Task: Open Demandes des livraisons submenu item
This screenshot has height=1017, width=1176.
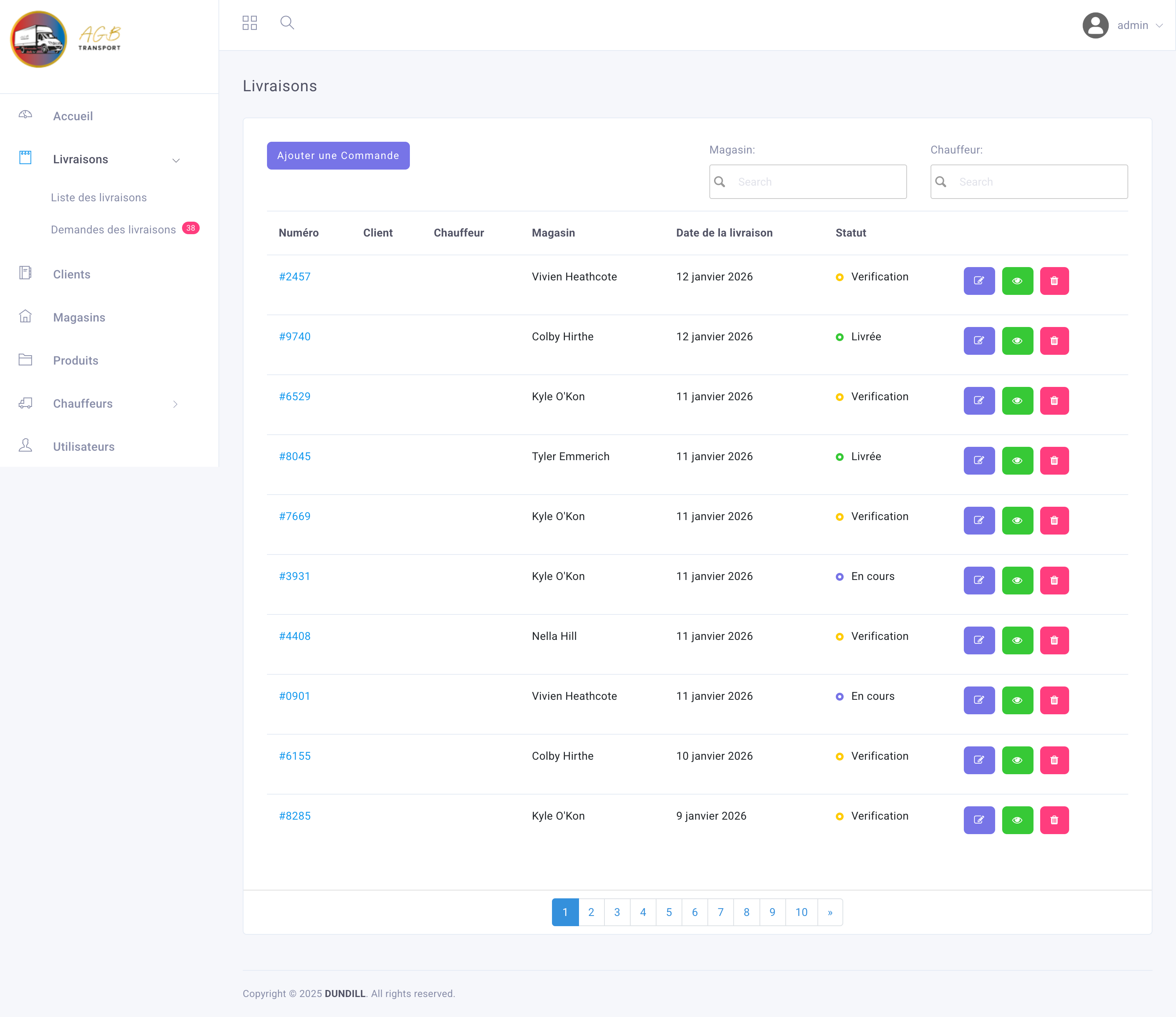Action: coord(114,229)
